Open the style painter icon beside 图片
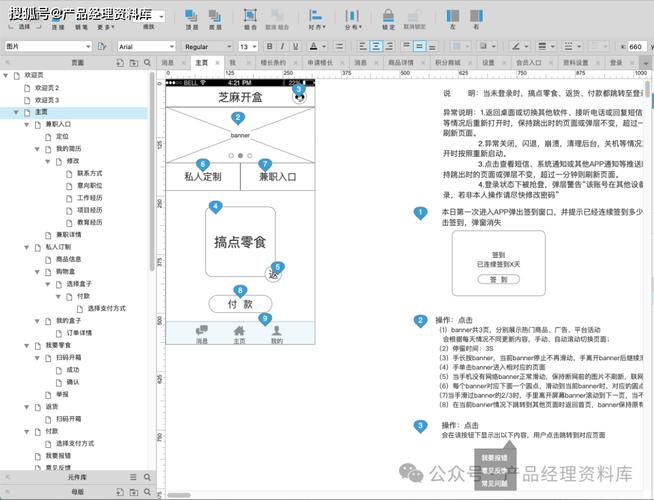This screenshot has height=500, width=654. click(102, 46)
